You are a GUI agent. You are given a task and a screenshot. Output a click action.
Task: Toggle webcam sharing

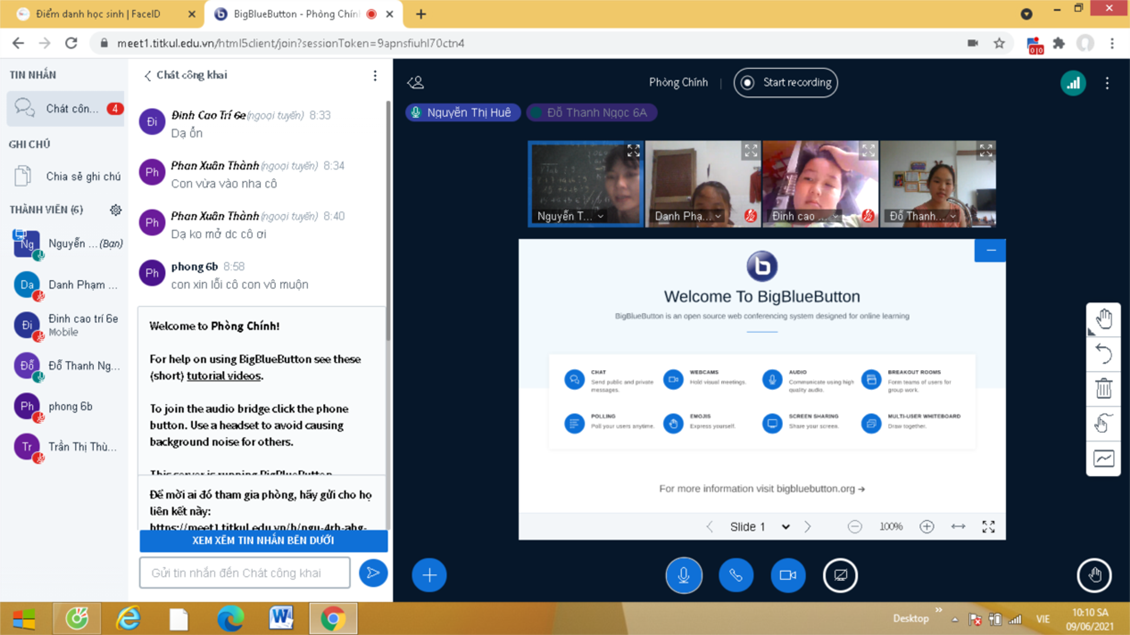788,575
